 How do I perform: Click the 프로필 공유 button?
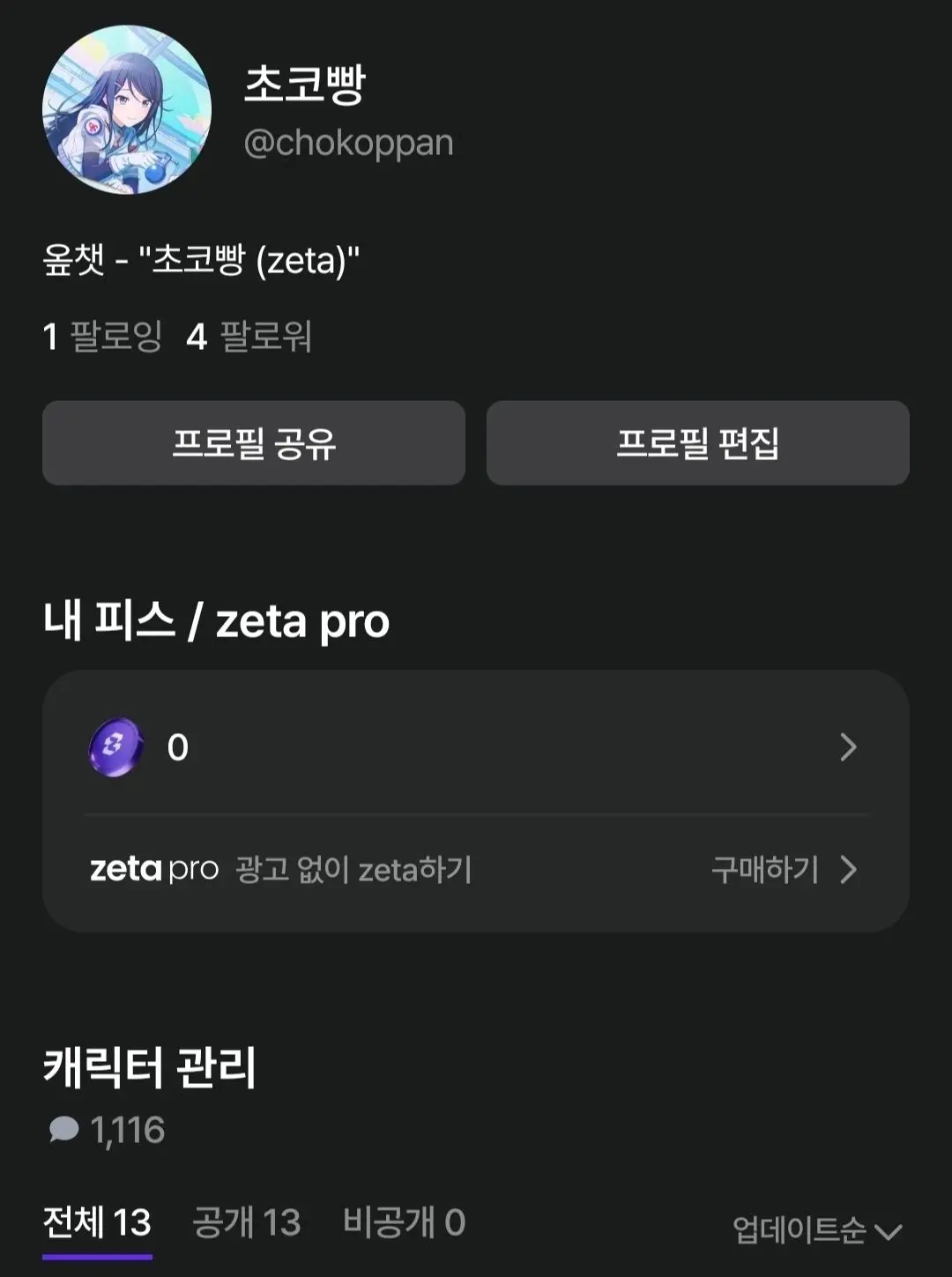(254, 442)
